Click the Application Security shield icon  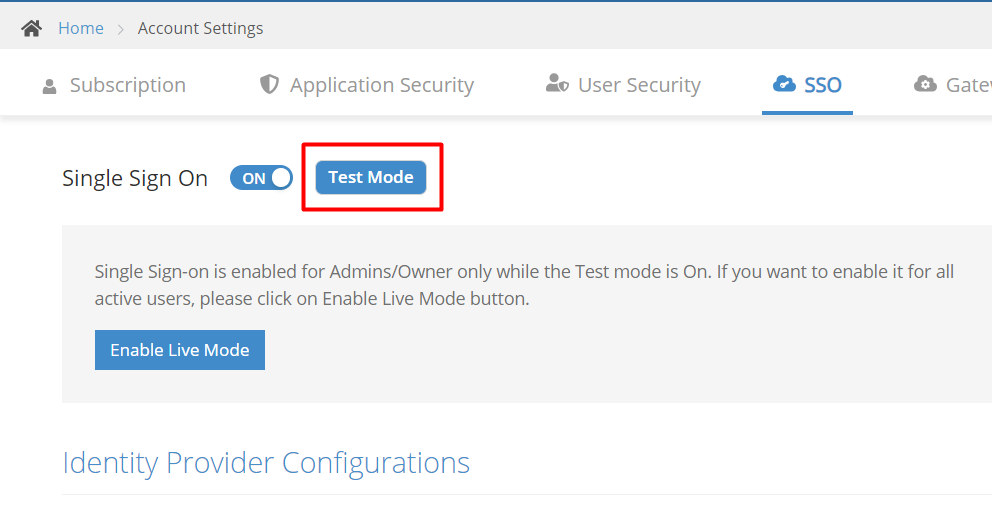click(269, 84)
